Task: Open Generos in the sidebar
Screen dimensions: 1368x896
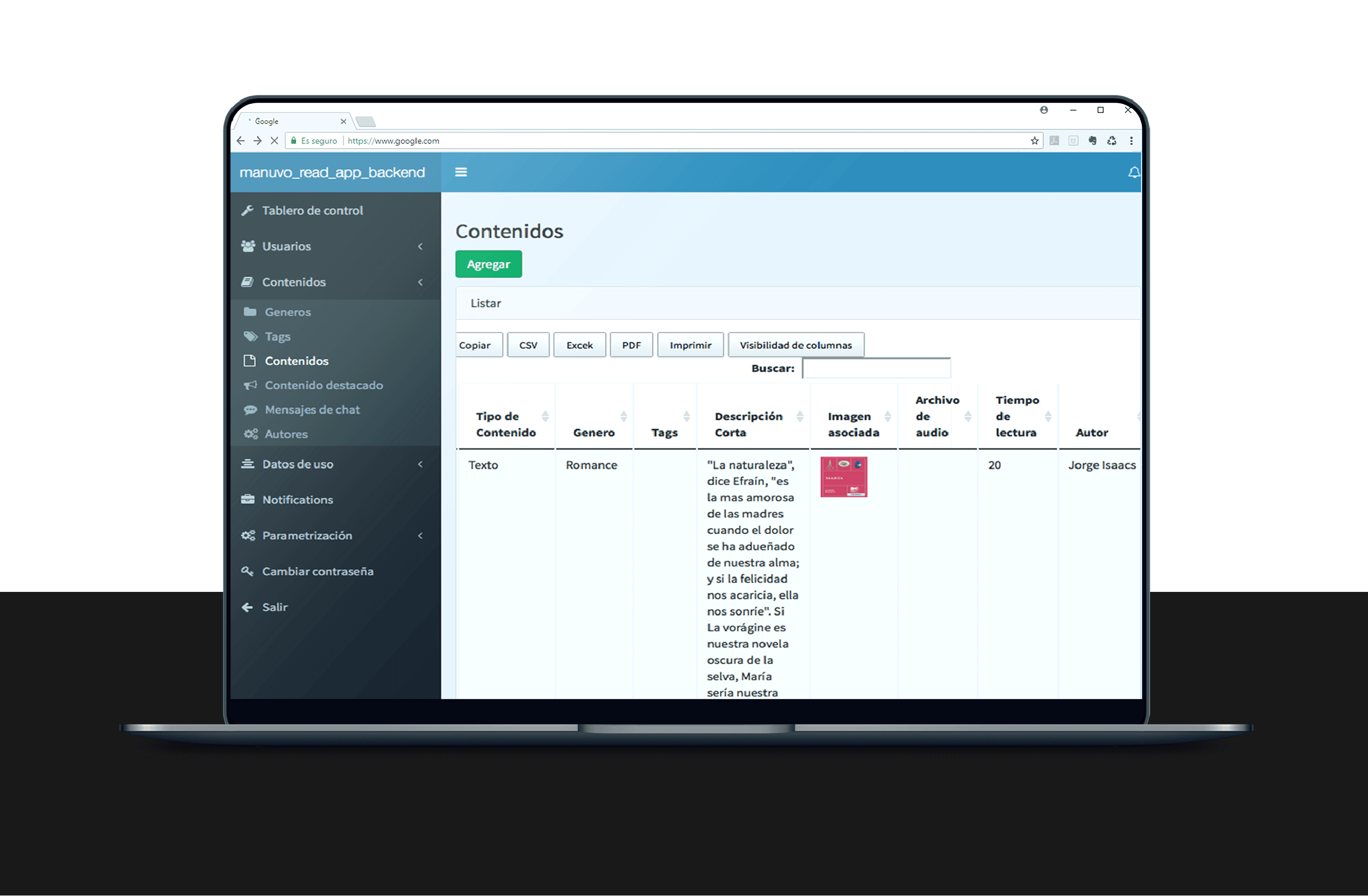Action: coord(287,312)
